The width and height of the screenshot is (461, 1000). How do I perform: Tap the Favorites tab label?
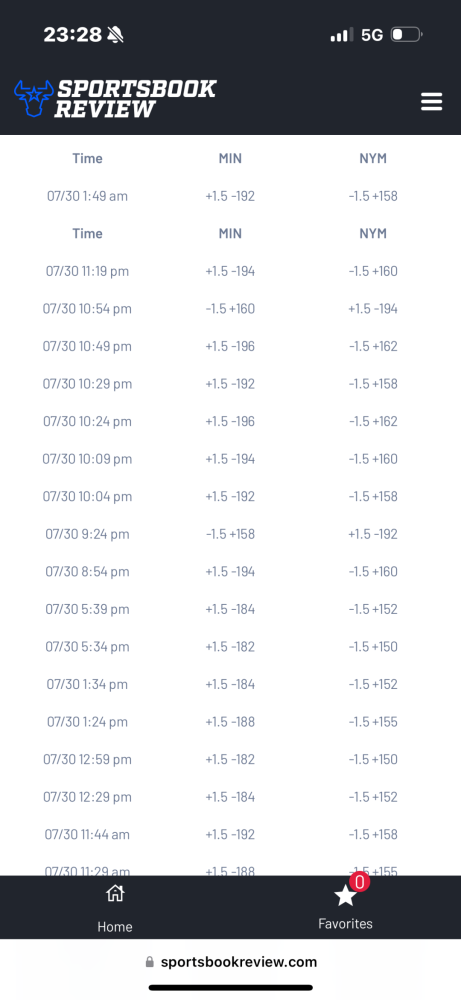[345, 923]
